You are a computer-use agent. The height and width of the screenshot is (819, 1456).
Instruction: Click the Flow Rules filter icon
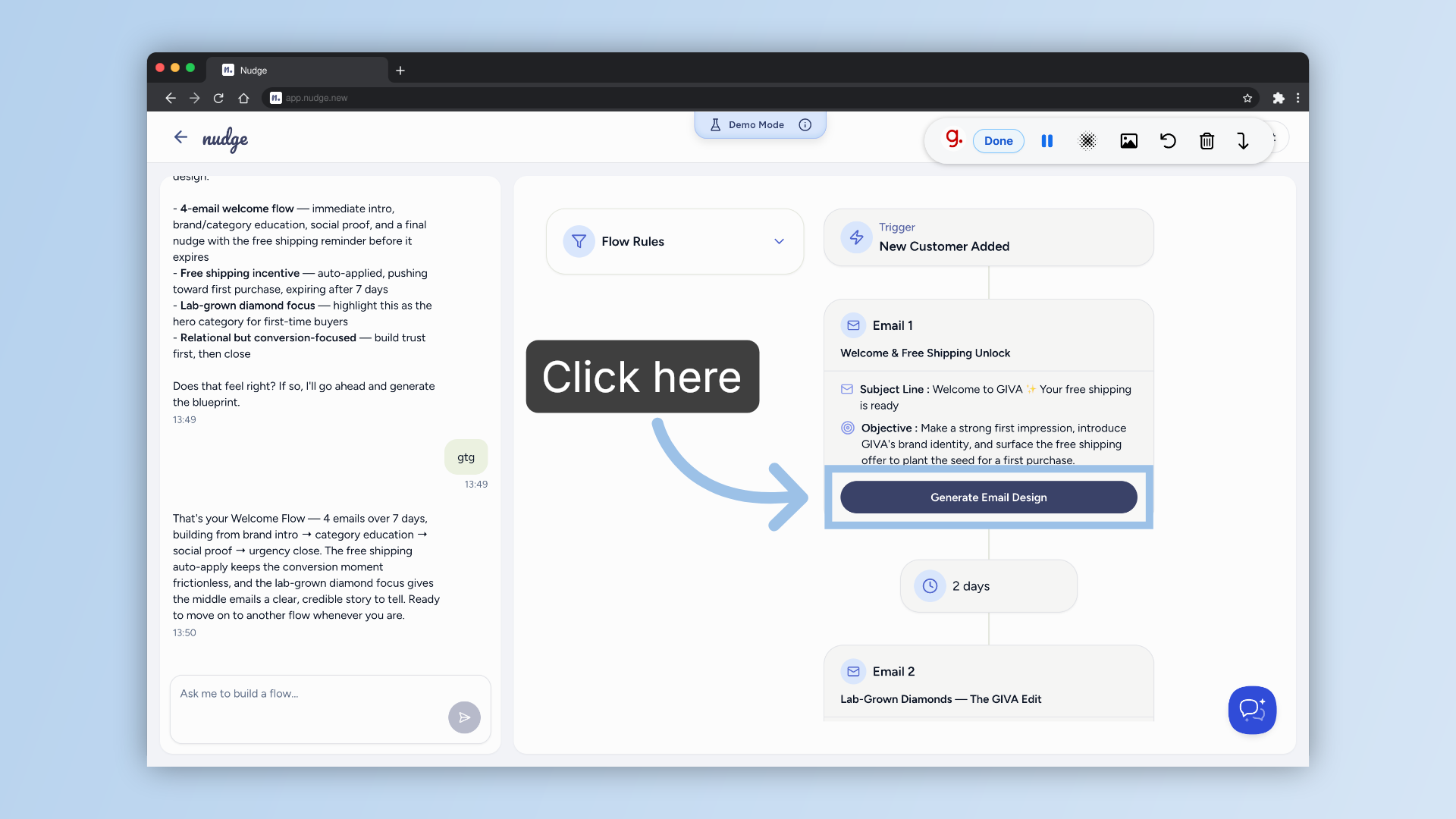579,241
